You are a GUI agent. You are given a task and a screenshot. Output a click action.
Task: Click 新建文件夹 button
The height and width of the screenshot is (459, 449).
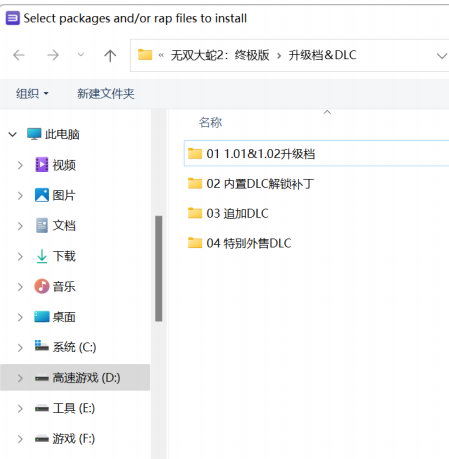(106, 94)
